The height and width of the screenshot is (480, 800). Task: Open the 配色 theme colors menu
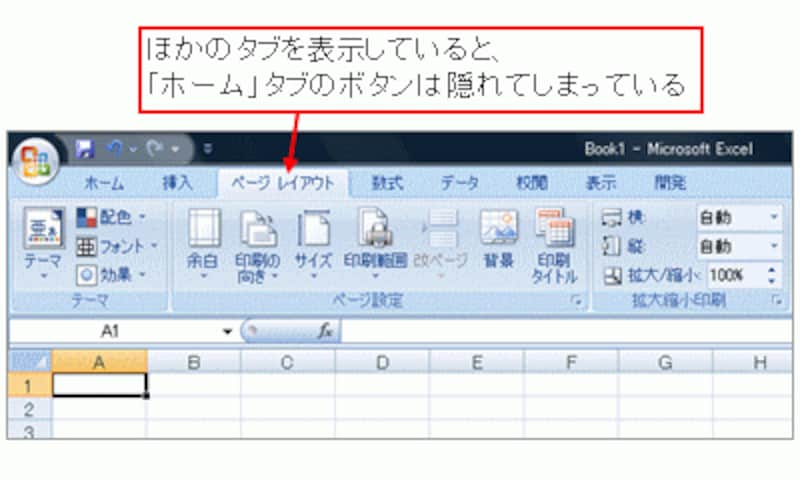(111, 218)
